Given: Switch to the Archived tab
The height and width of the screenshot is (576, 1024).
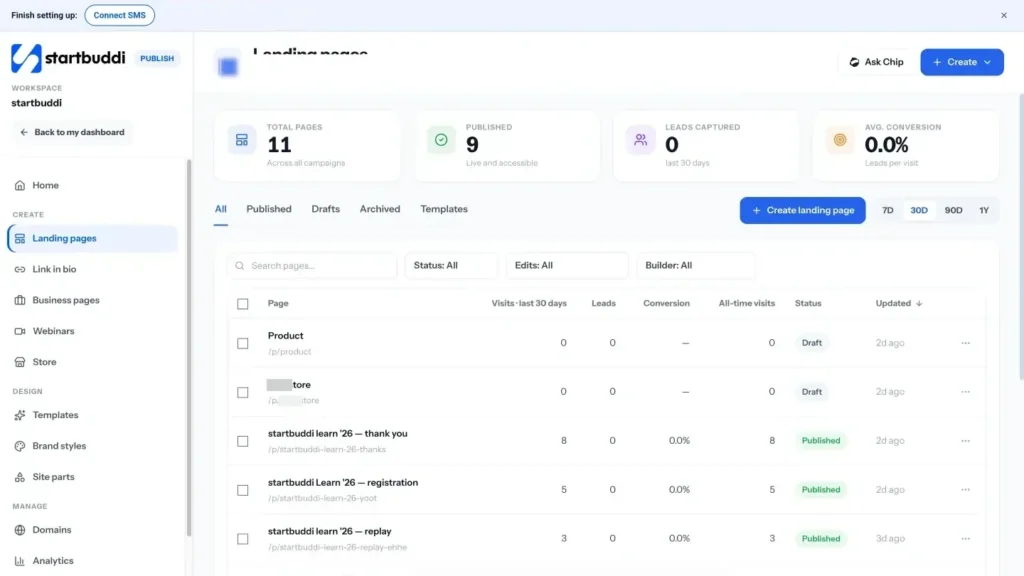Looking at the screenshot, I should click(x=379, y=209).
